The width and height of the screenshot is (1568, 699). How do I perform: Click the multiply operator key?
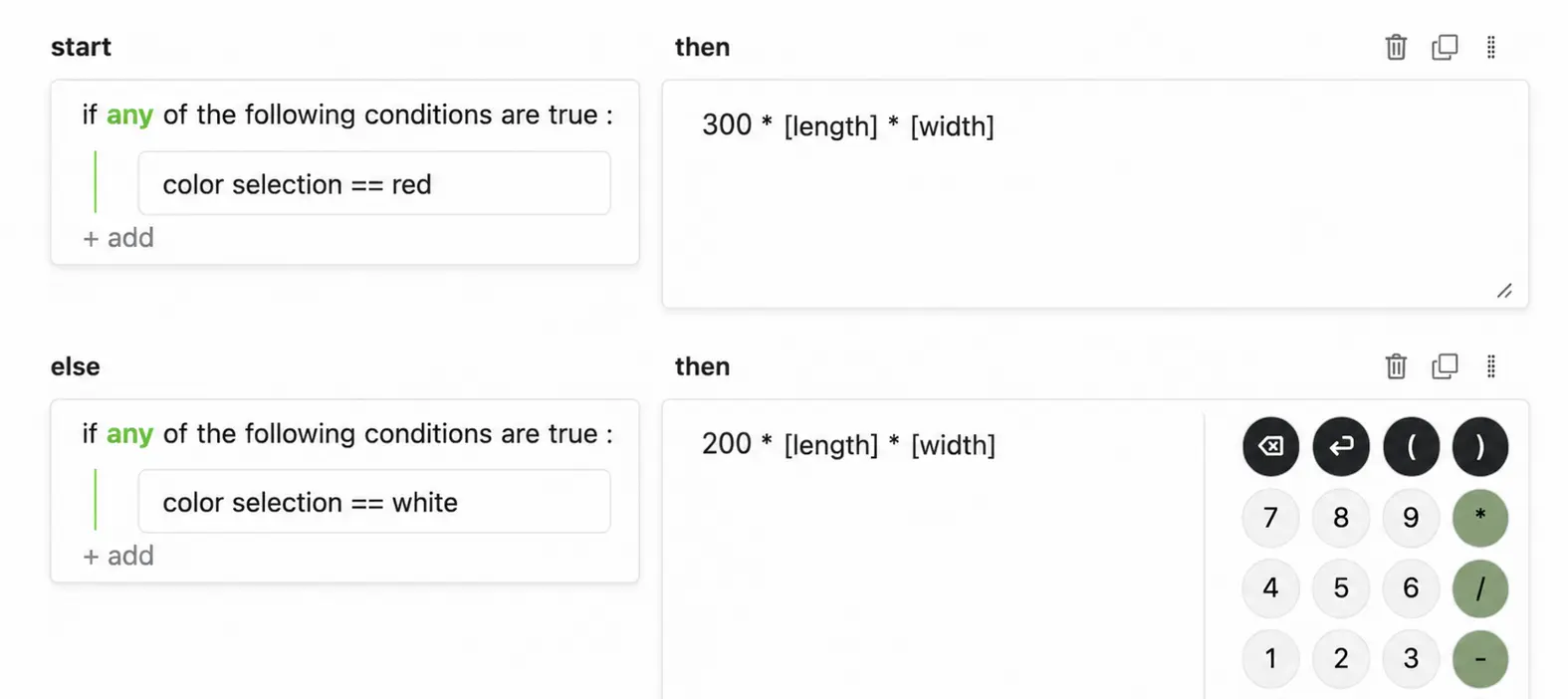(1480, 518)
